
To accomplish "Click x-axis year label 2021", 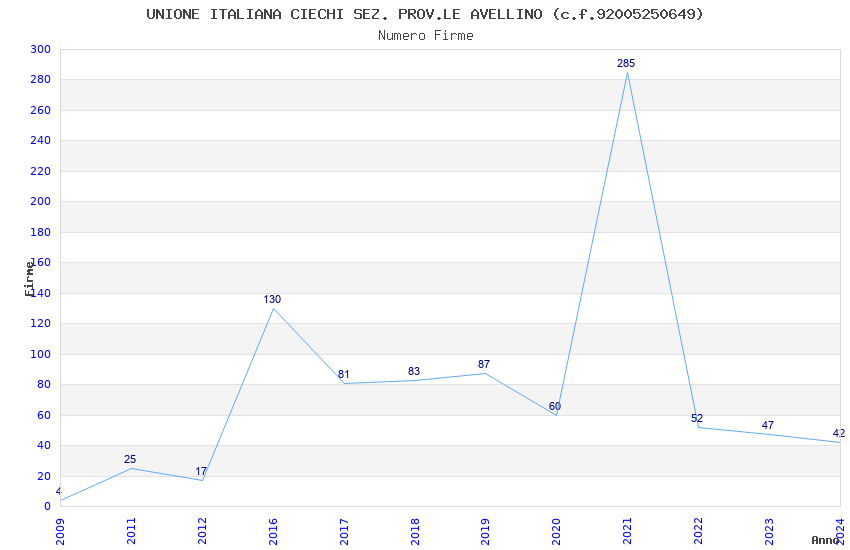I will click(x=628, y=532).
